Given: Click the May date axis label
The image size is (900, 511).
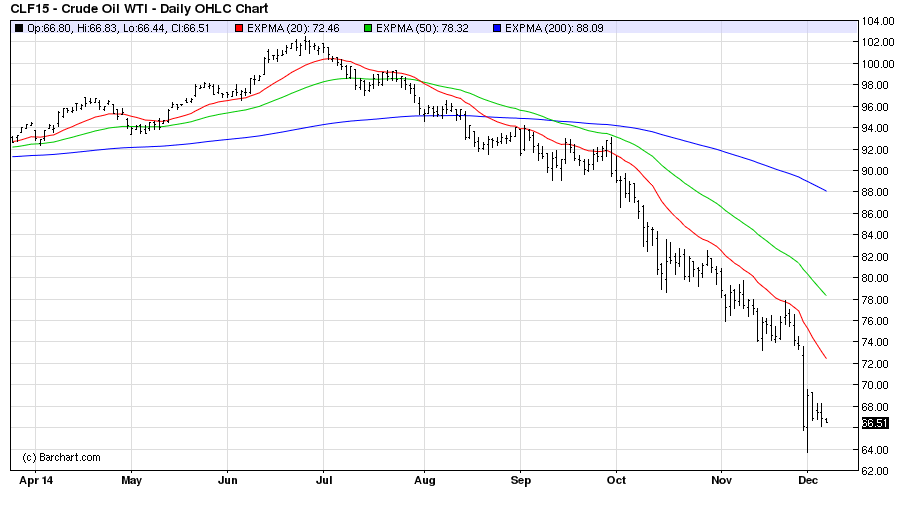Looking at the screenshot, I should (131, 480).
